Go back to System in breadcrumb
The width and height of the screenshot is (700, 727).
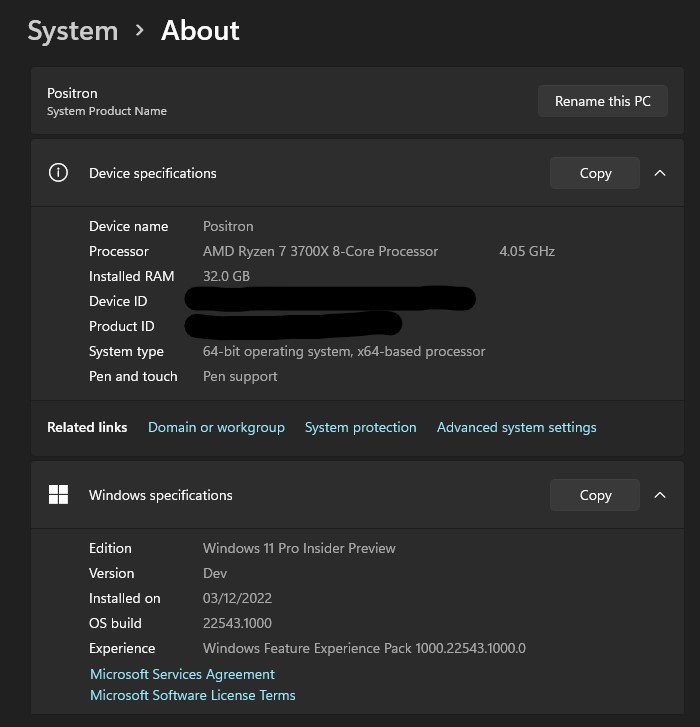[72, 31]
